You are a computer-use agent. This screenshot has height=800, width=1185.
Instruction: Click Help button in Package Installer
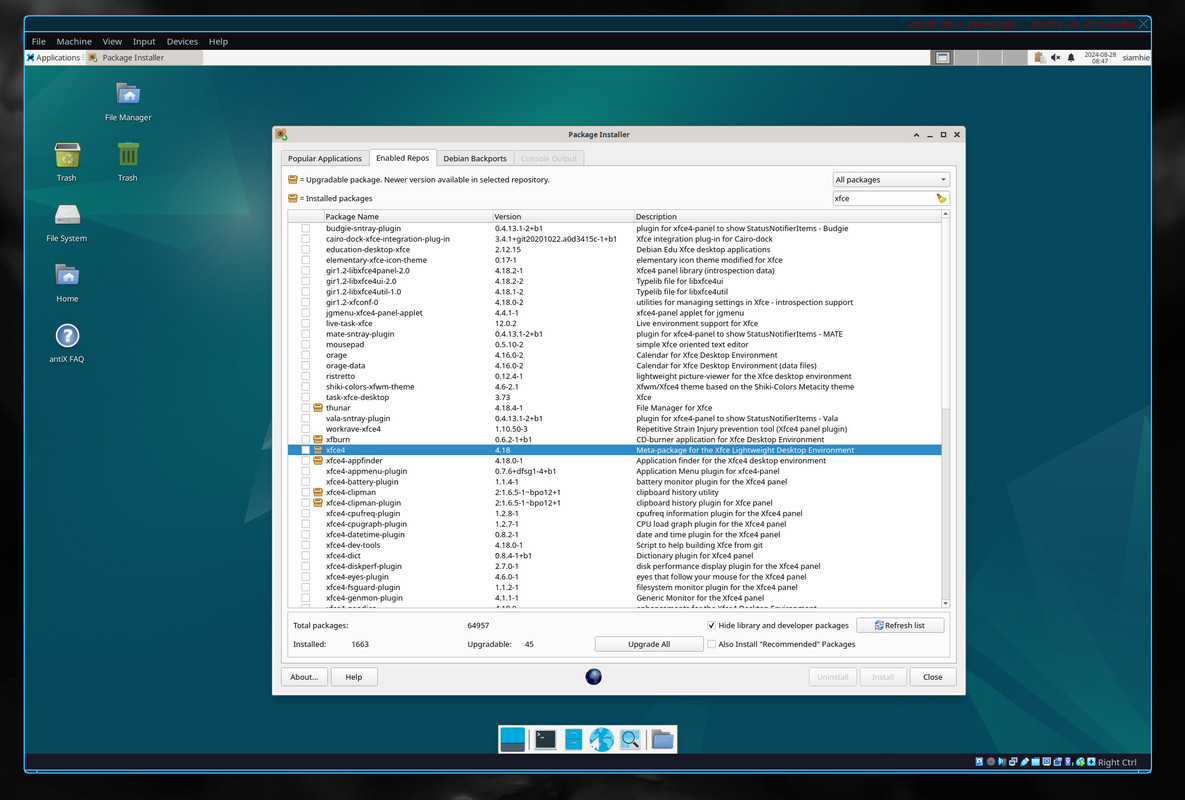pyautogui.click(x=354, y=677)
